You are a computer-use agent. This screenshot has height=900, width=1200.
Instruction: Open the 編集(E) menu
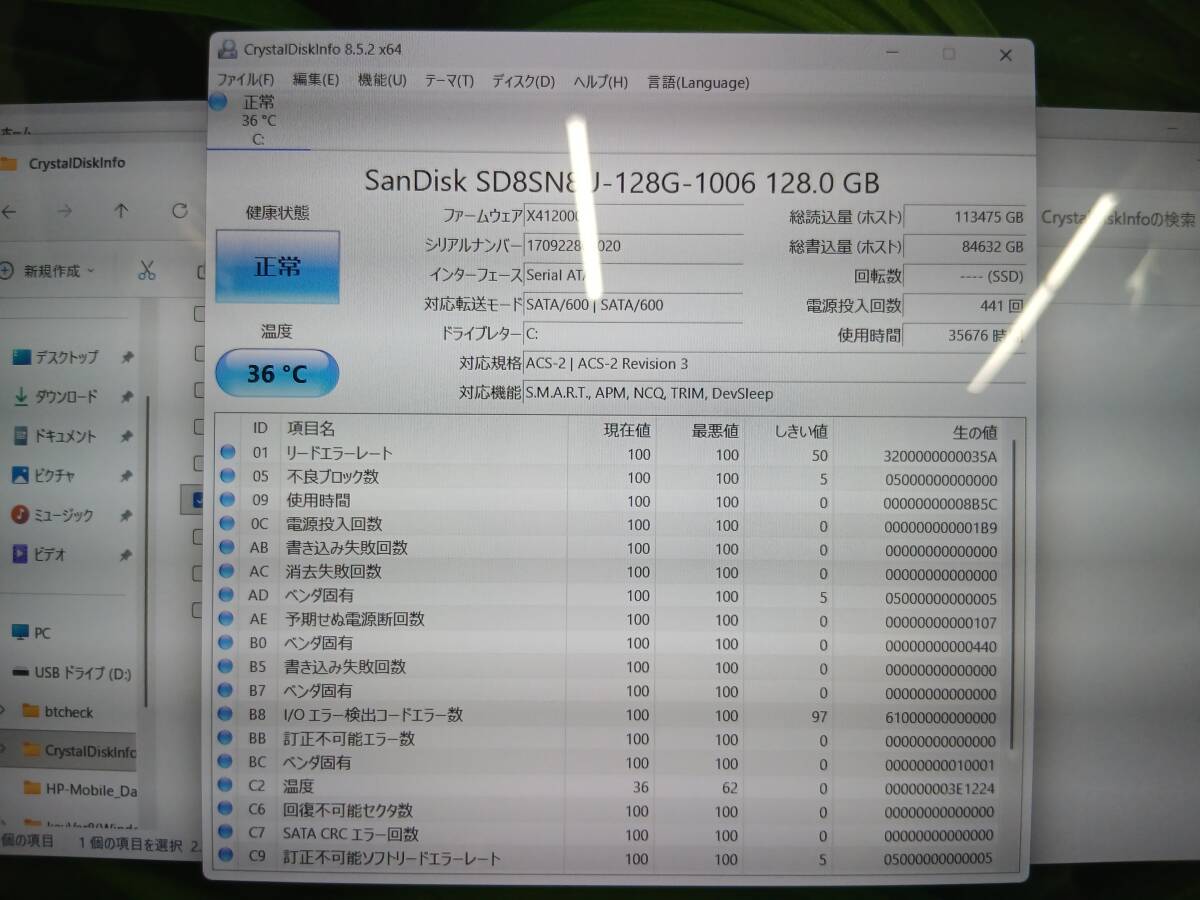(316, 81)
